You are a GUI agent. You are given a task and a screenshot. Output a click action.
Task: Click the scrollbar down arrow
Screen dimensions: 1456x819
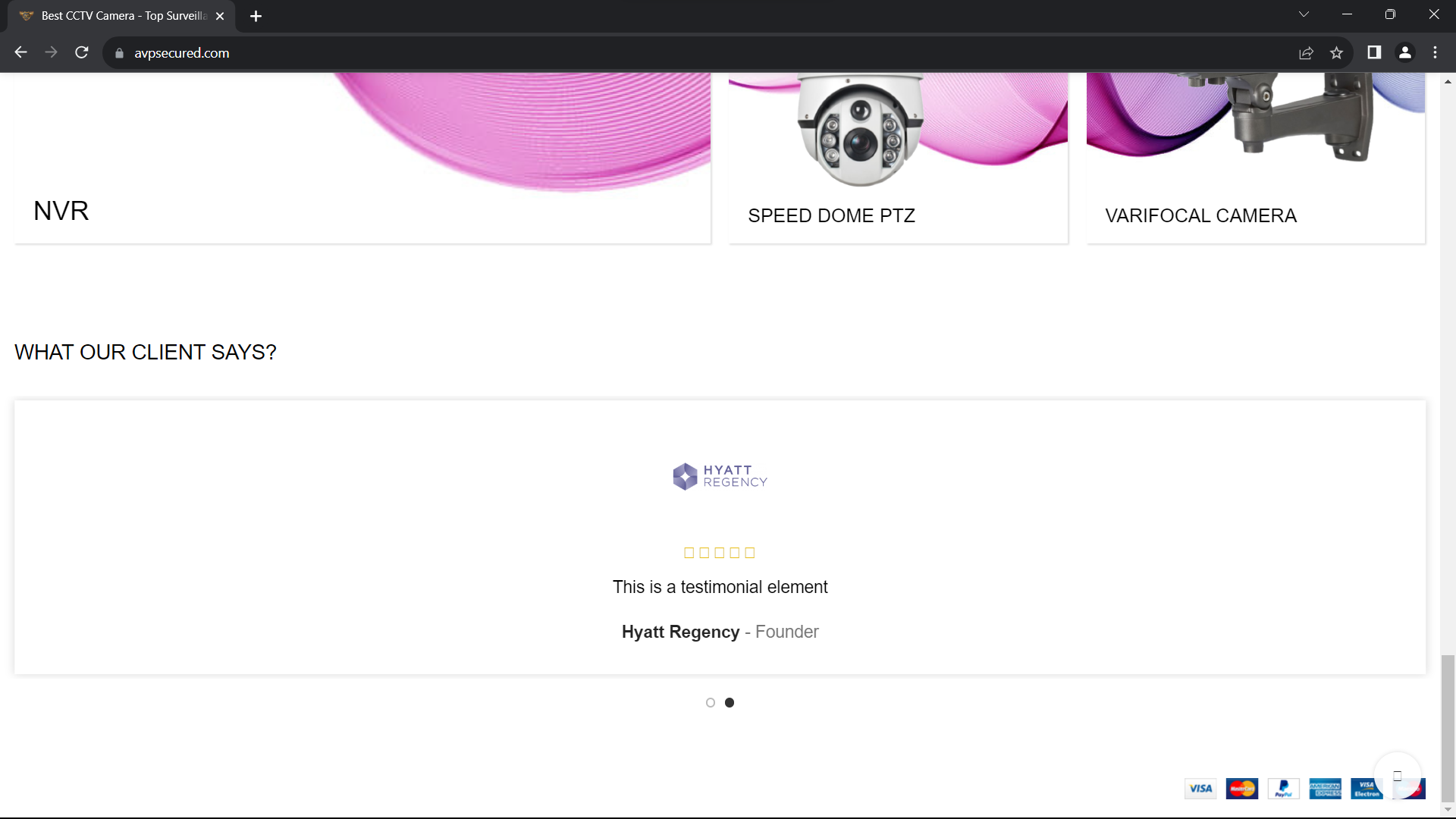[x=1448, y=810]
